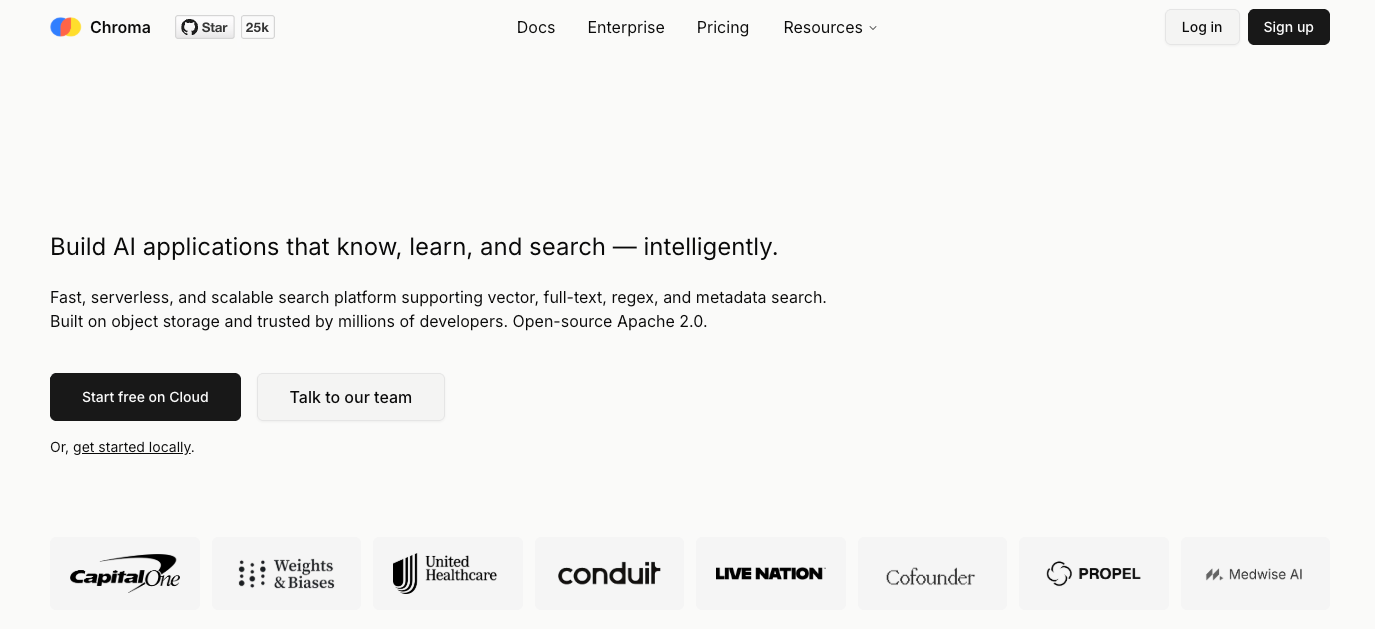Click the Sign up button
1375x629 pixels.
click(x=1288, y=27)
